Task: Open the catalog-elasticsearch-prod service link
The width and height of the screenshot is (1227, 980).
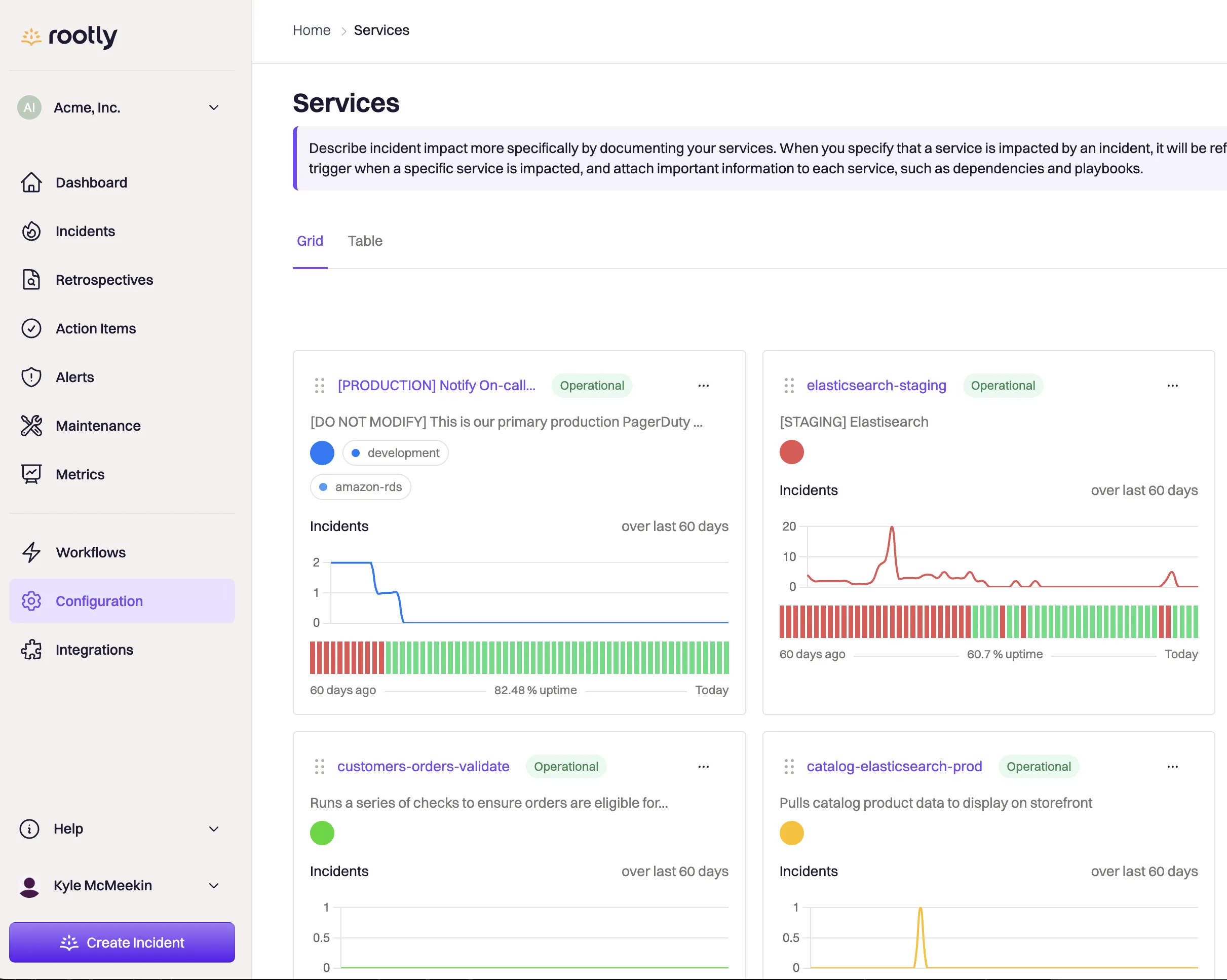Action: pos(894,767)
